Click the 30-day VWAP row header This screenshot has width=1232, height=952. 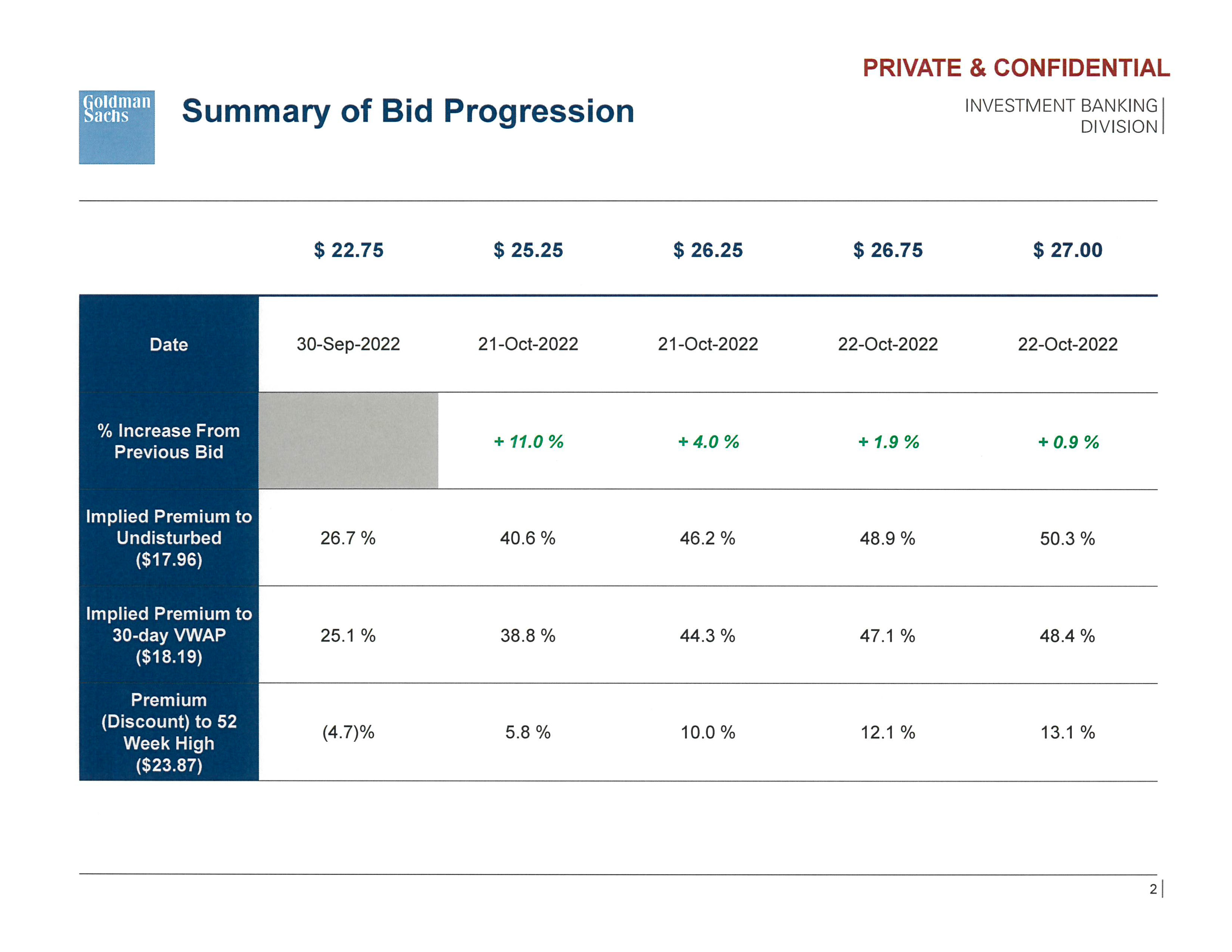pyautogui.click(x=169, y=635)
